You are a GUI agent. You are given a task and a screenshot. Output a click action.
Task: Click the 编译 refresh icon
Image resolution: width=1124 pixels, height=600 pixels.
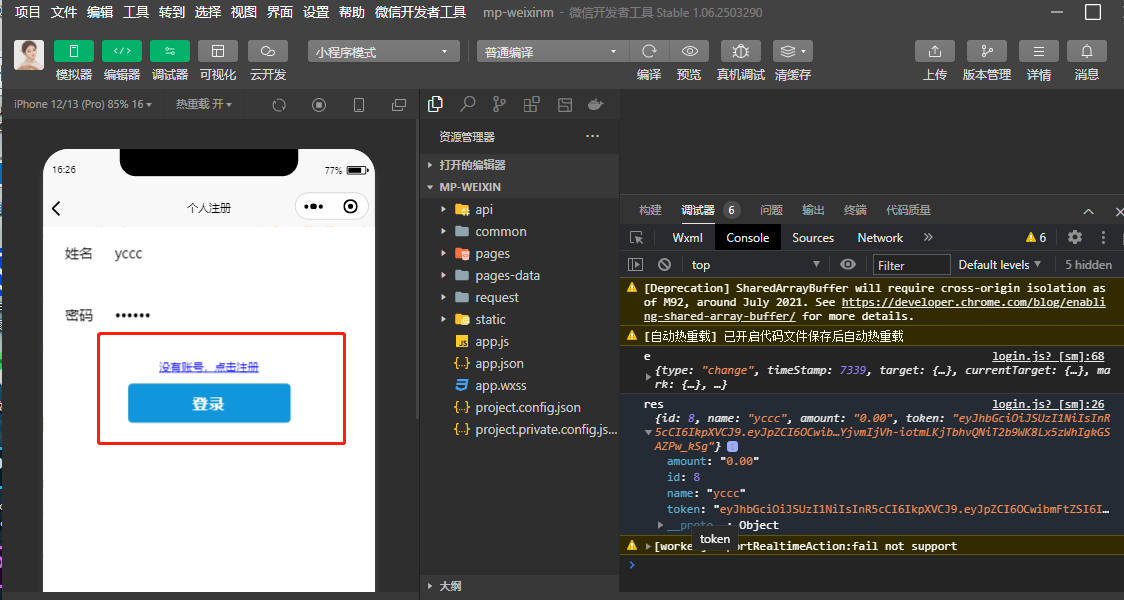pos(649,52)
